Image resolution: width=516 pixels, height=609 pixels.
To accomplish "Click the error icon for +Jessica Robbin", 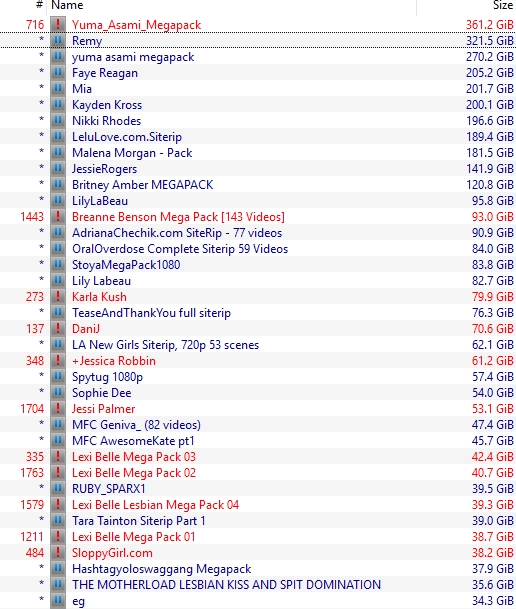I will (x=58, y=360).
